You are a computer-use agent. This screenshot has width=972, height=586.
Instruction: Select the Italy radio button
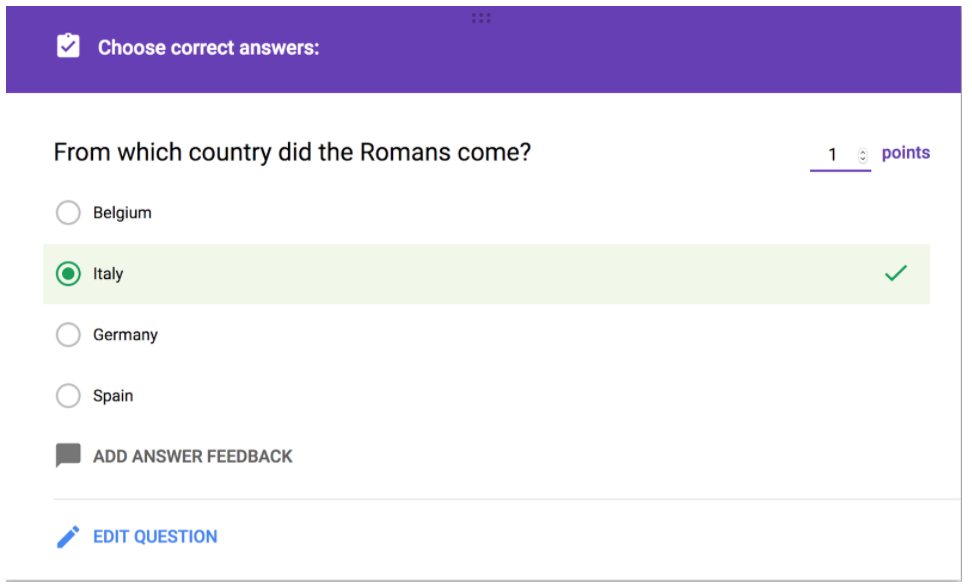pyautogui.click(x=68, y=274)
